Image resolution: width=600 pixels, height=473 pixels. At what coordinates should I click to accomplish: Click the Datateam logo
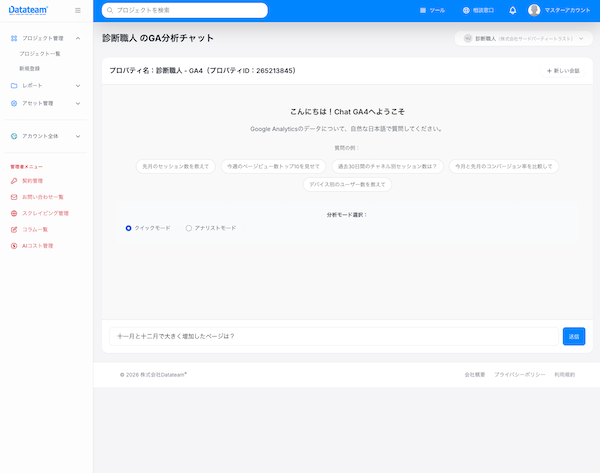[x=28, y=10]
